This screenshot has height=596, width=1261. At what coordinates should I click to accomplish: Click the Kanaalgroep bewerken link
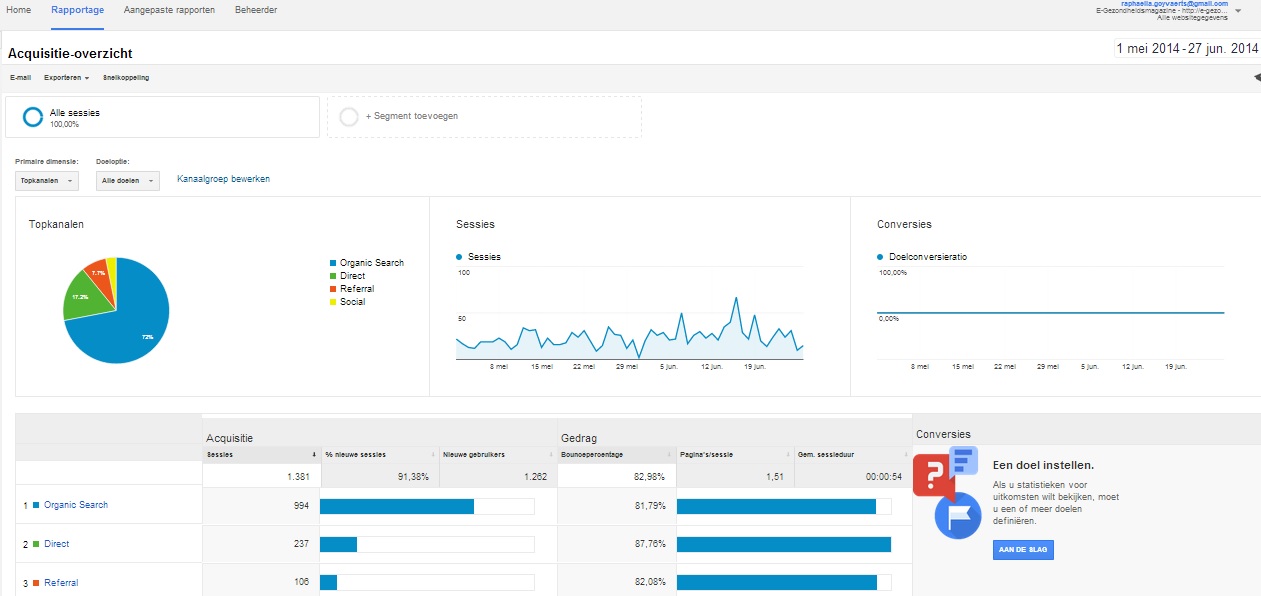(223, 179)
